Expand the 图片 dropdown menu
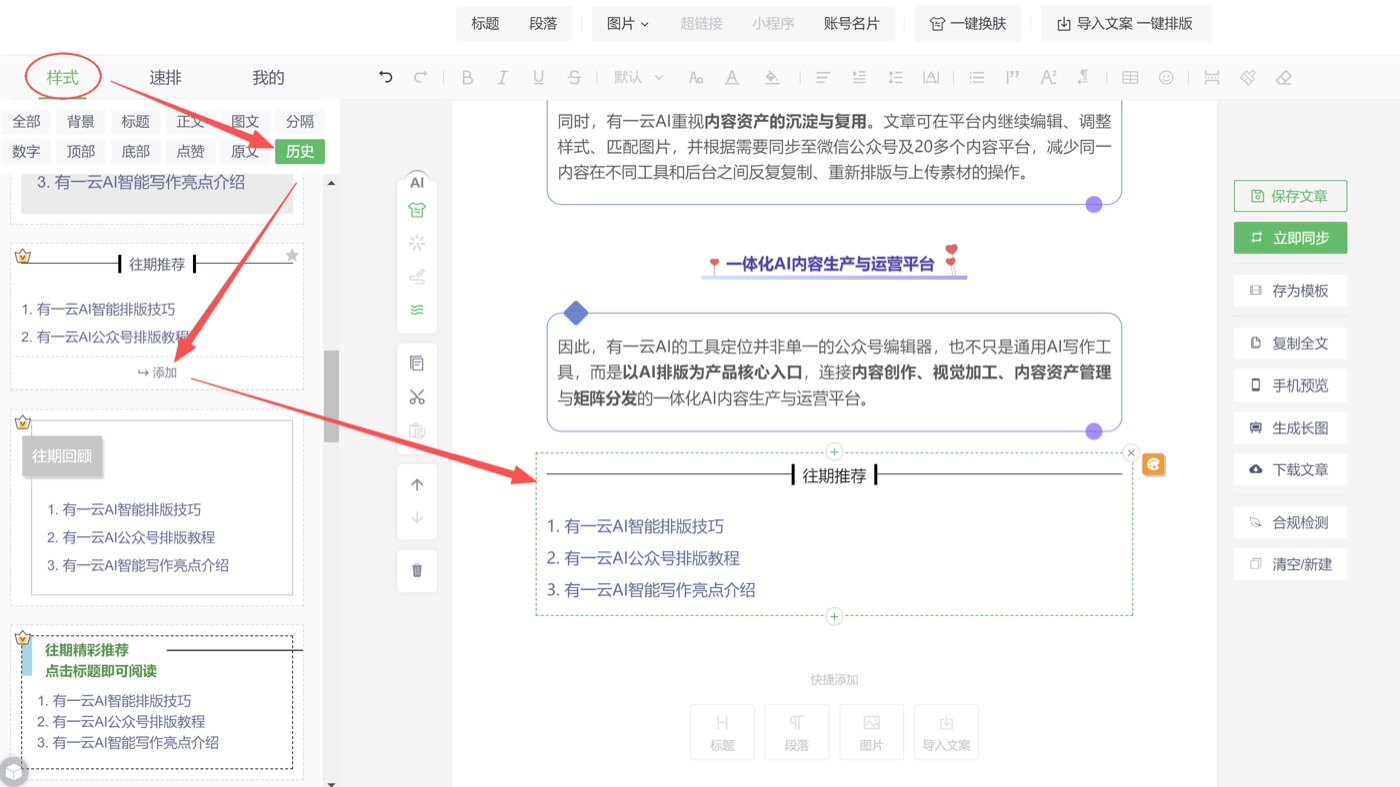The width and height of the screenshot is (1400, 787). [x=627, y=24]
